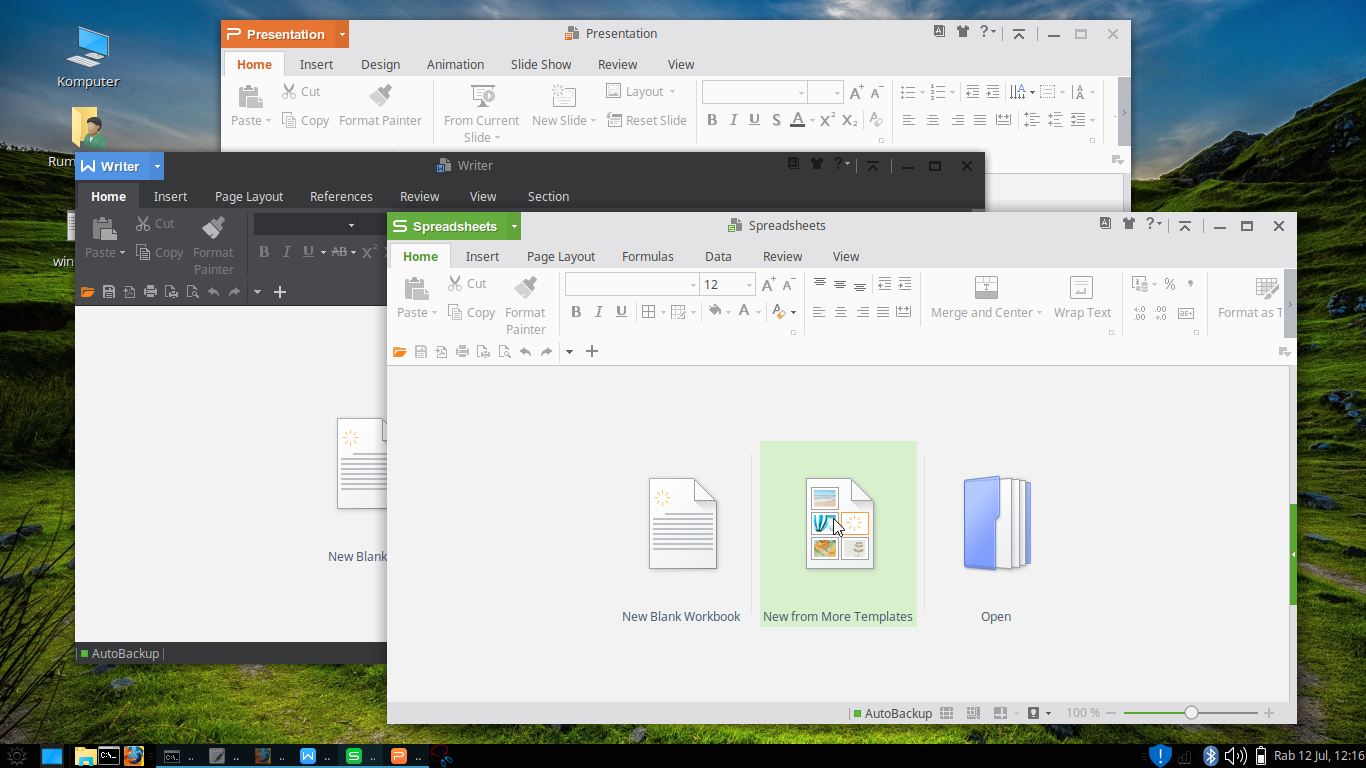Switch to Animation tab in Presentation
This screenshot has height=768, width=1366.
tap(455, 65)
